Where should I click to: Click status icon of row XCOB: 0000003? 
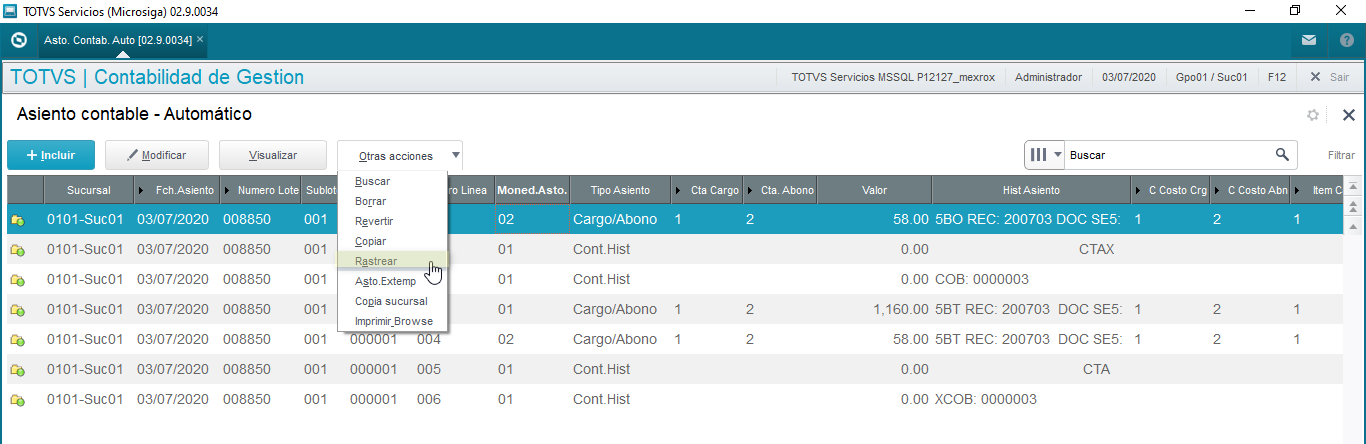pos(18,400)
